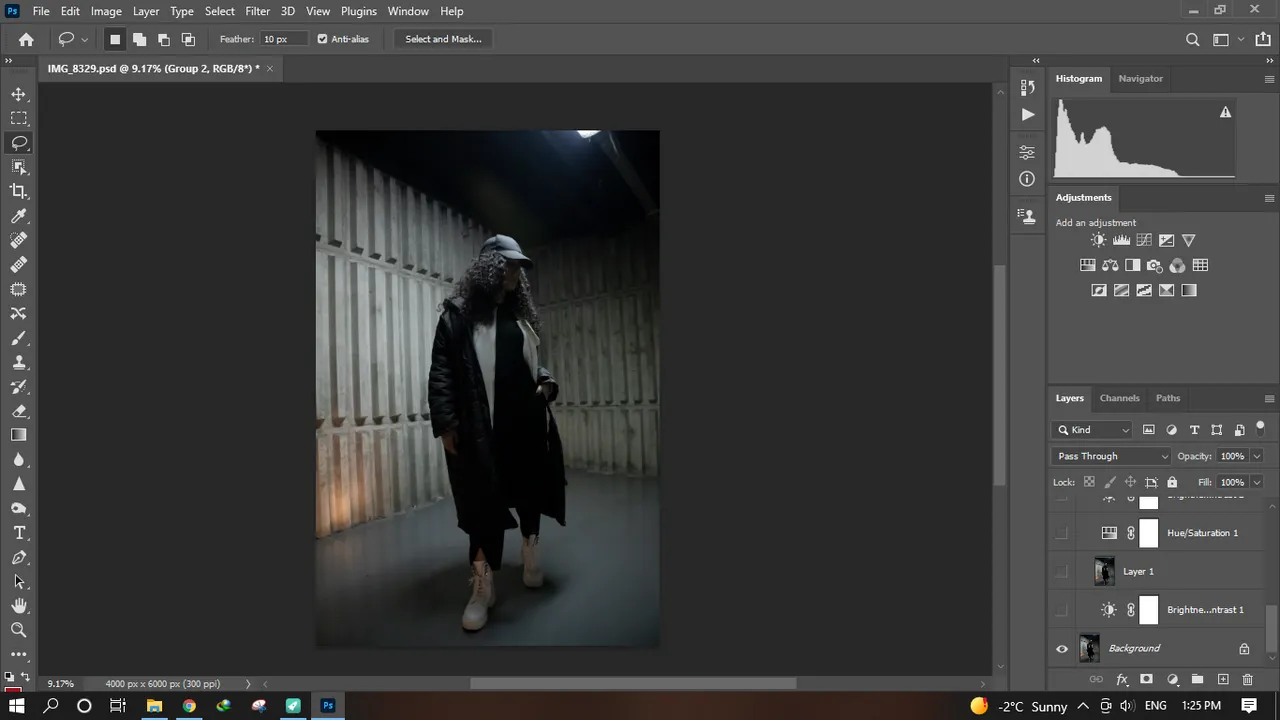This screenshot has width=1280, height=720.
Task: Add an Exposure adjustment
Action: click(x=1166, y=240)
